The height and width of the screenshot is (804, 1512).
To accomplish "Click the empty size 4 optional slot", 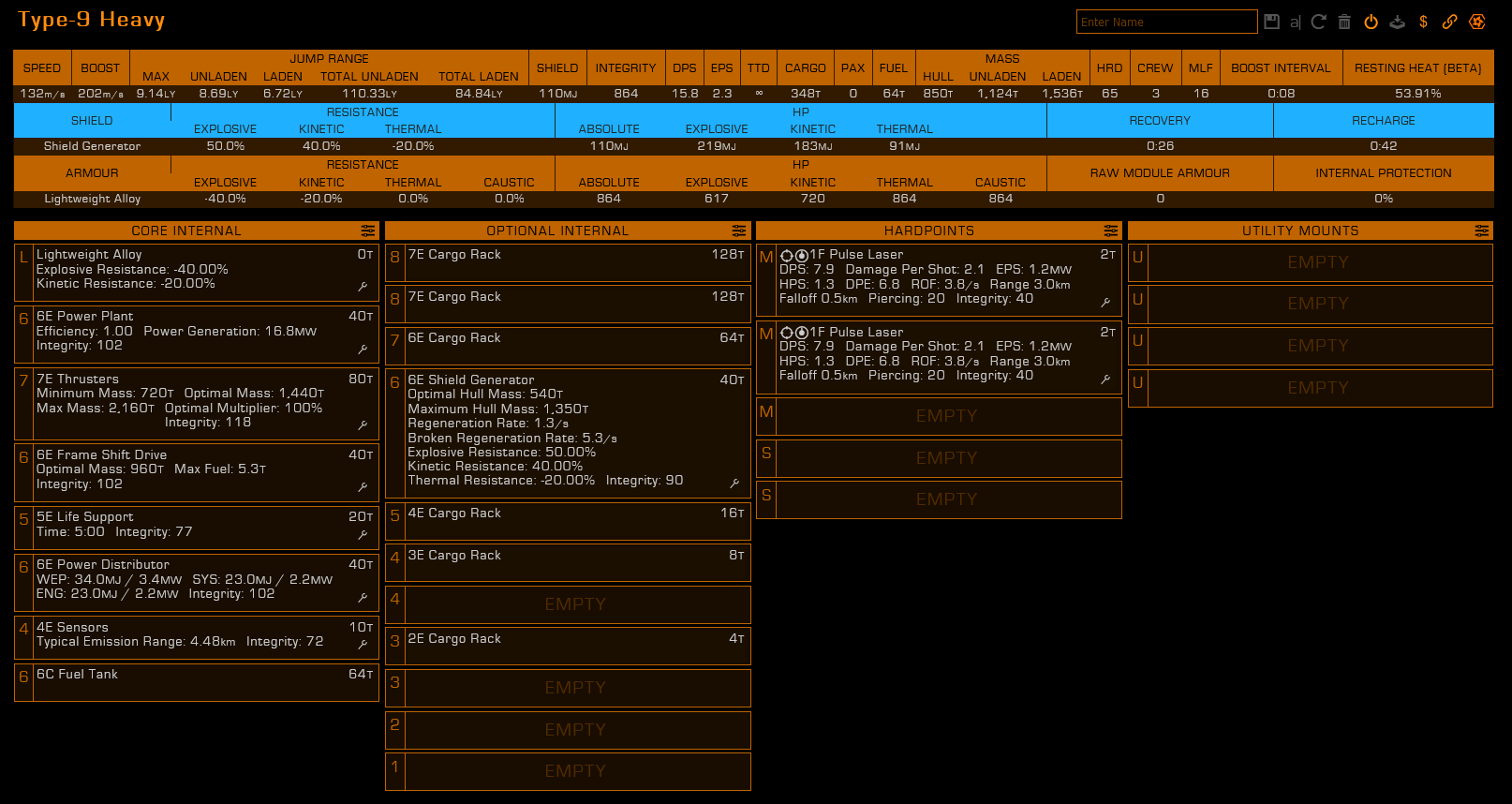I will (x=568, y=604).
